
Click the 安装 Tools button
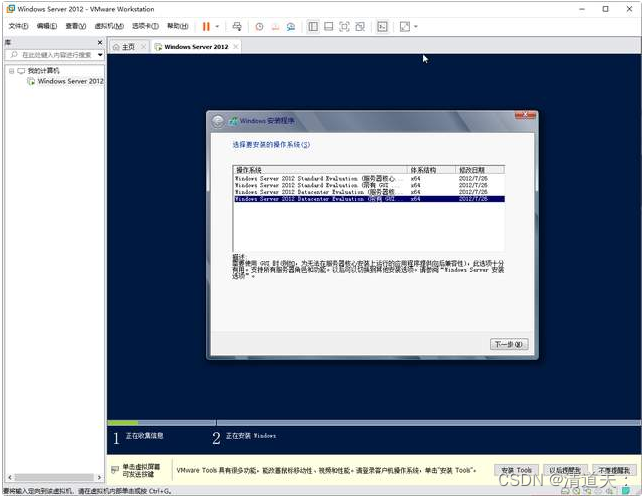516,470
